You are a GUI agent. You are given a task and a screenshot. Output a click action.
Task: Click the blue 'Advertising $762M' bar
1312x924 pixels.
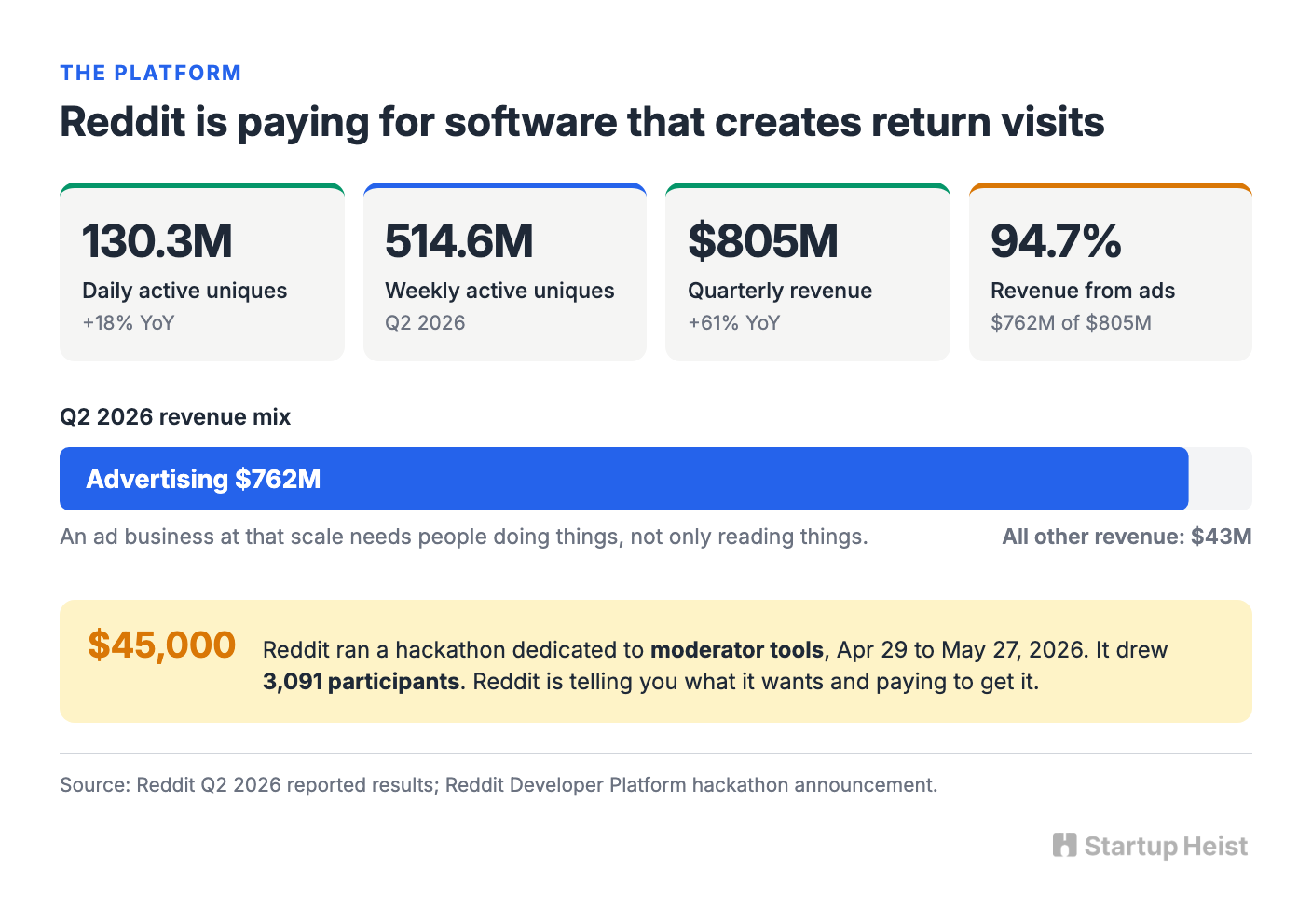coord(624,479)
